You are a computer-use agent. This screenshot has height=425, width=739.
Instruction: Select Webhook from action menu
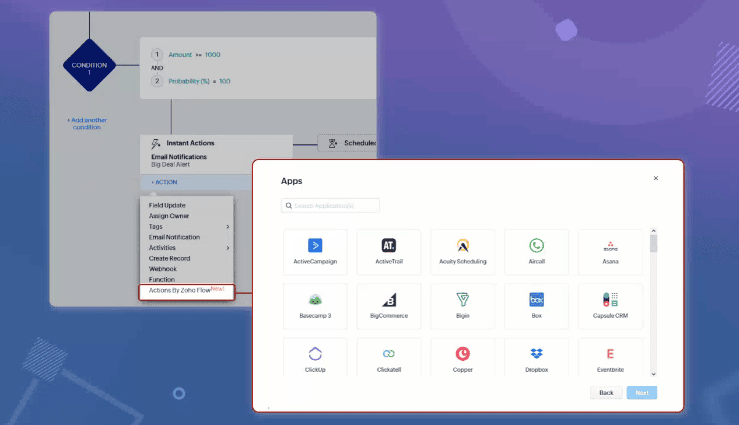163,269
